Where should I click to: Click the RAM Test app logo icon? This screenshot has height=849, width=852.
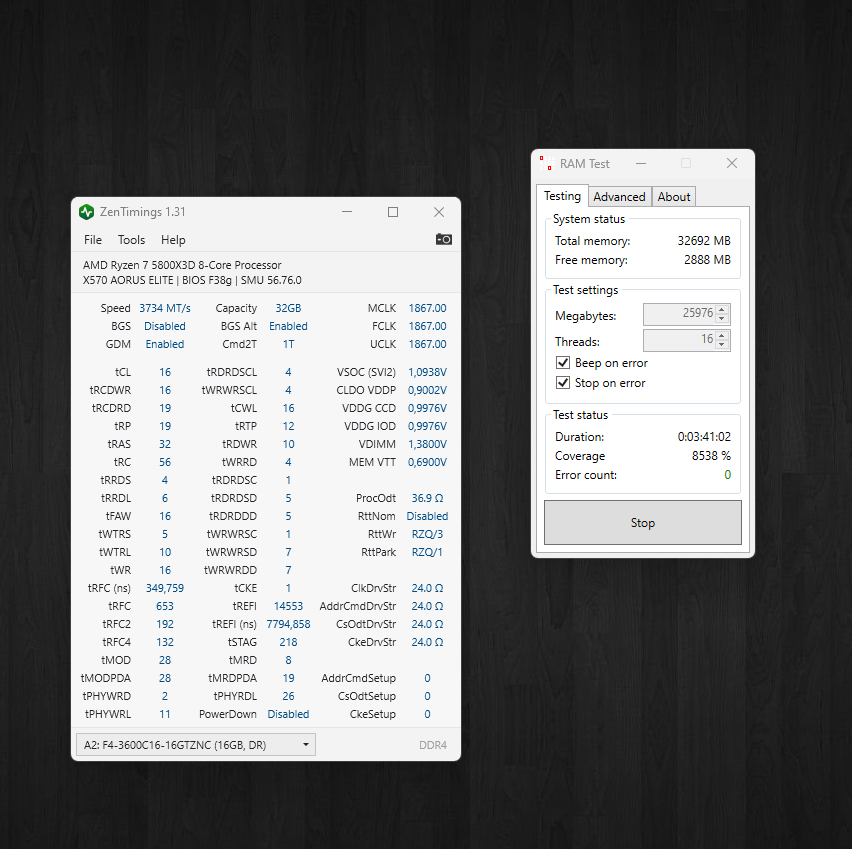(x=546, y=163)
